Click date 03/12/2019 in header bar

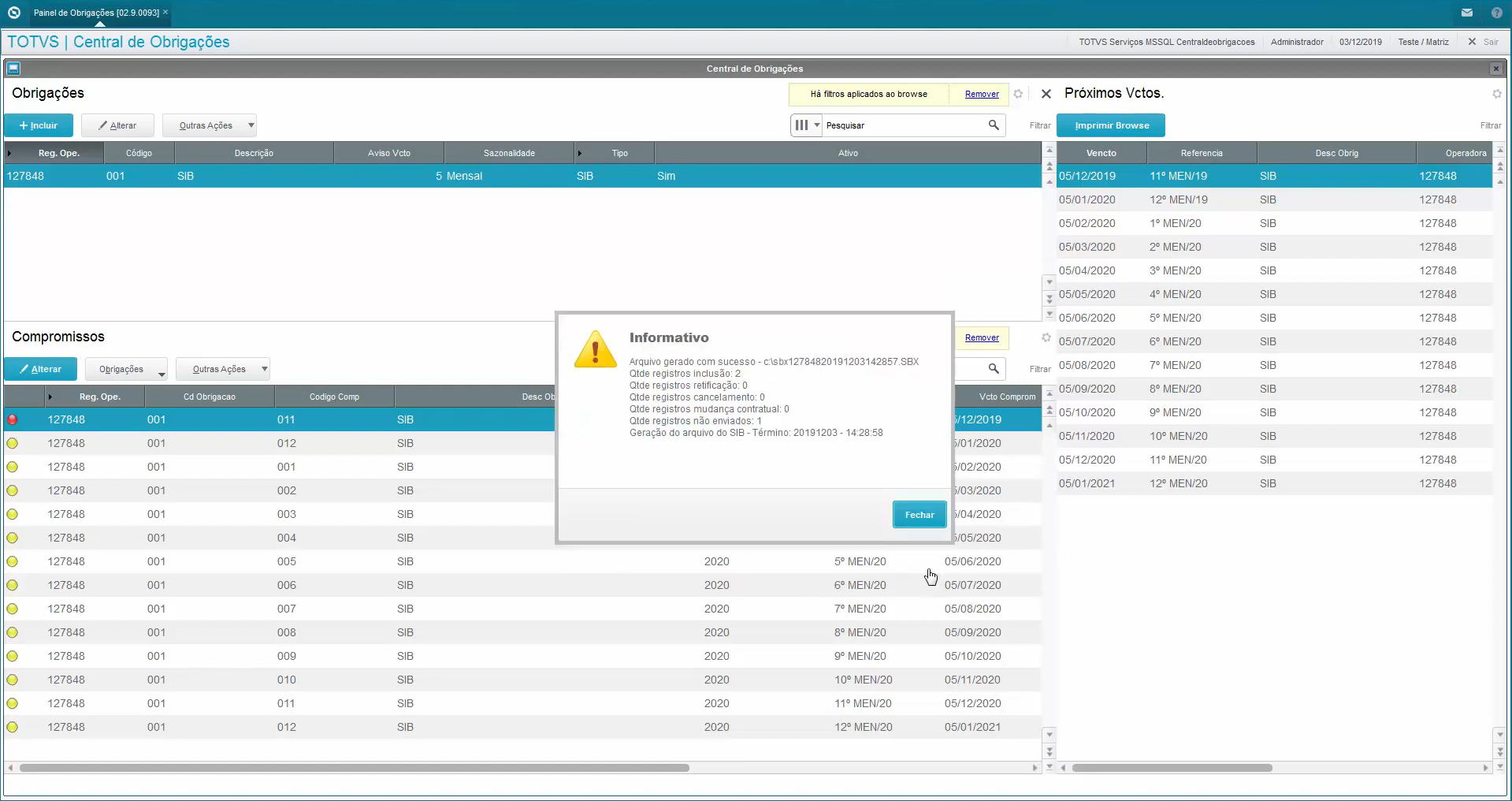pos(1360,42)
